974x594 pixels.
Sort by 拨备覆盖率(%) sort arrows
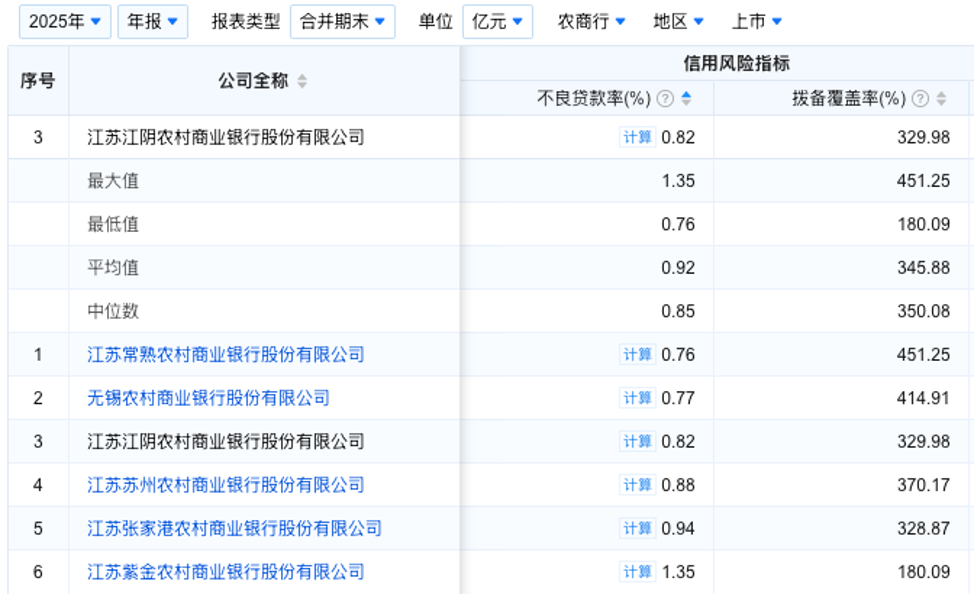pyautogui.click(x=942, y=98)
